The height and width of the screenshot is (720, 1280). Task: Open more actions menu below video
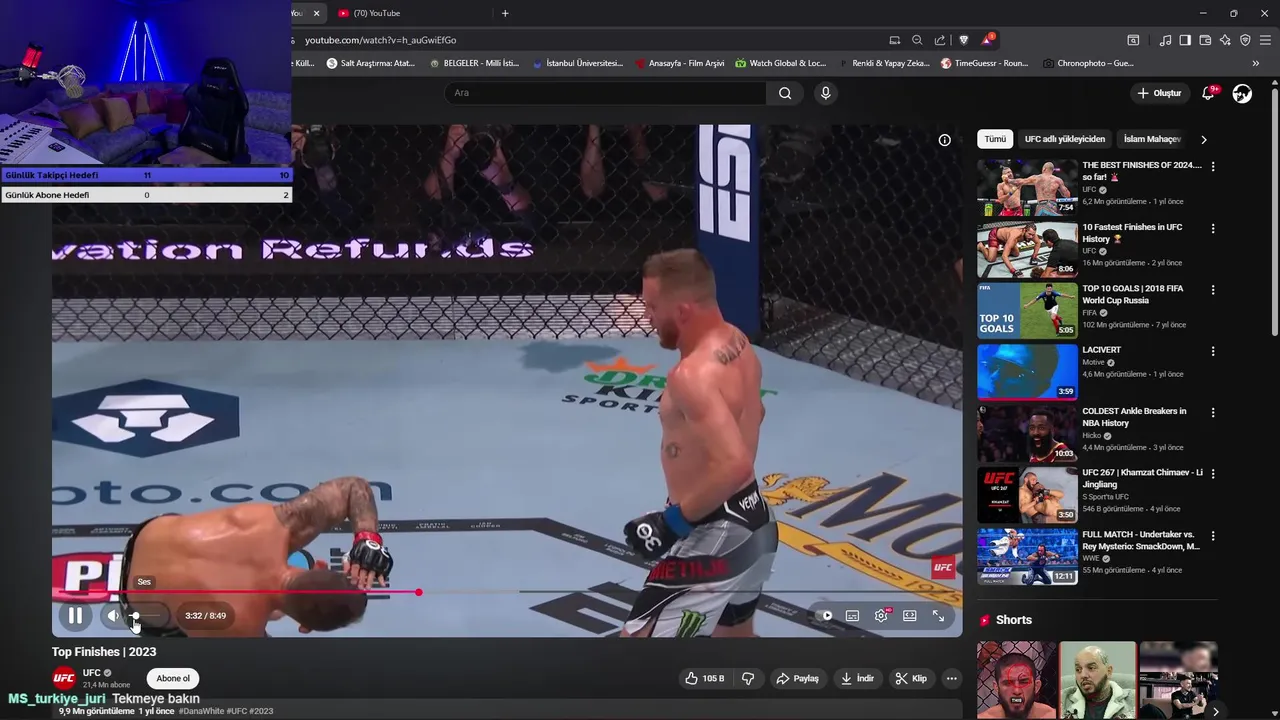[x=952, y=678]
